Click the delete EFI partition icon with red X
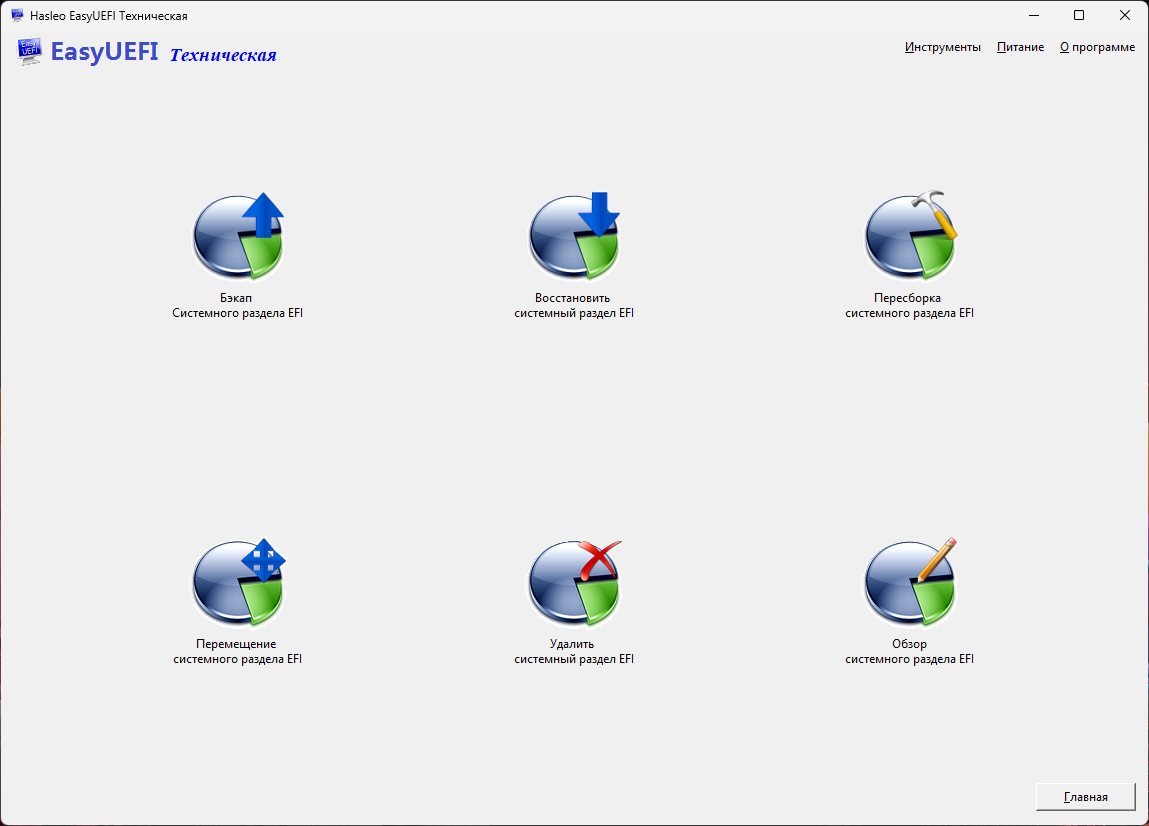The width and height of the screenshot is (1149, 826). click(574, 583)
